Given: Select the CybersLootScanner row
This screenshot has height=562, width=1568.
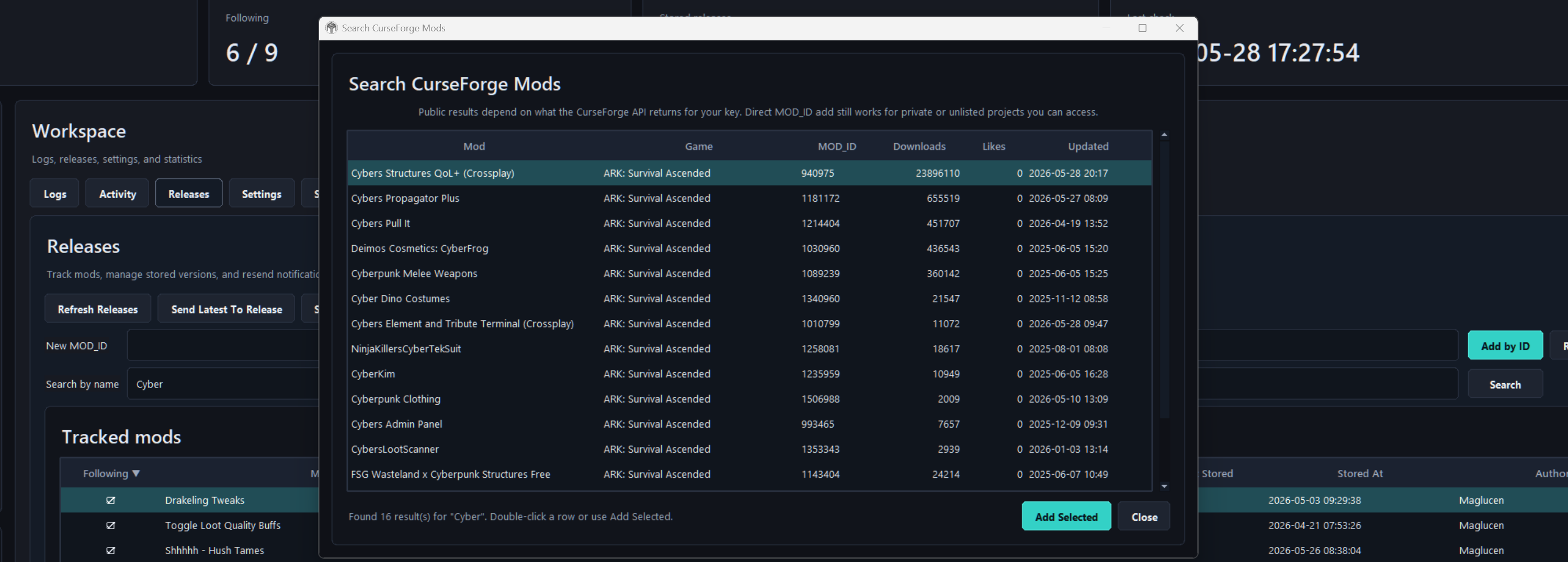Looking at the screenshot, I should point(749,449).
